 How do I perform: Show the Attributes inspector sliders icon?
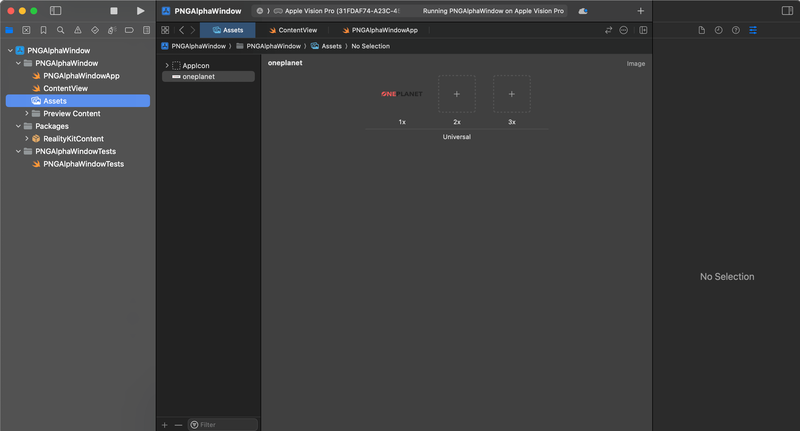753,30
